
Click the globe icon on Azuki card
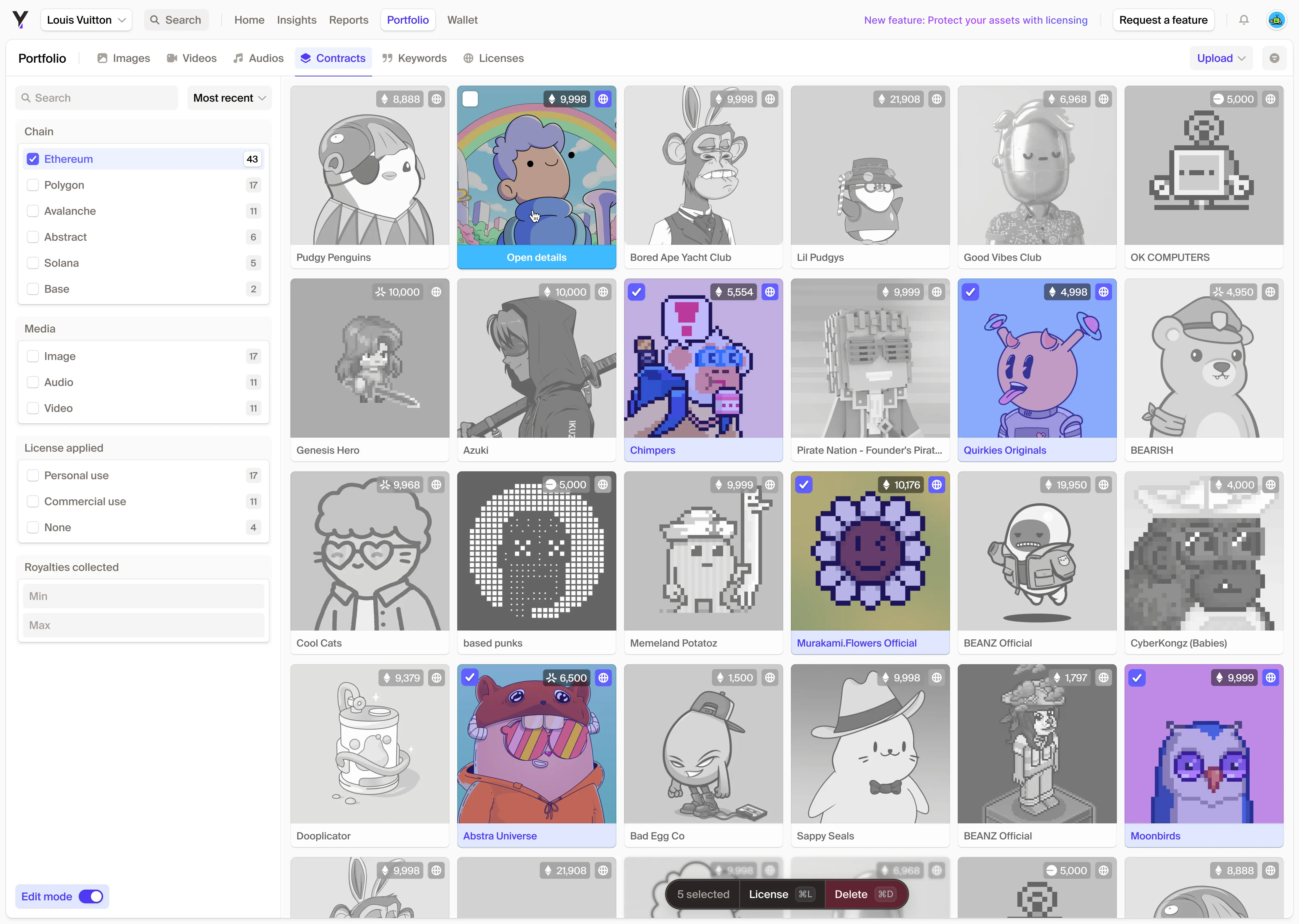point(603,292)
